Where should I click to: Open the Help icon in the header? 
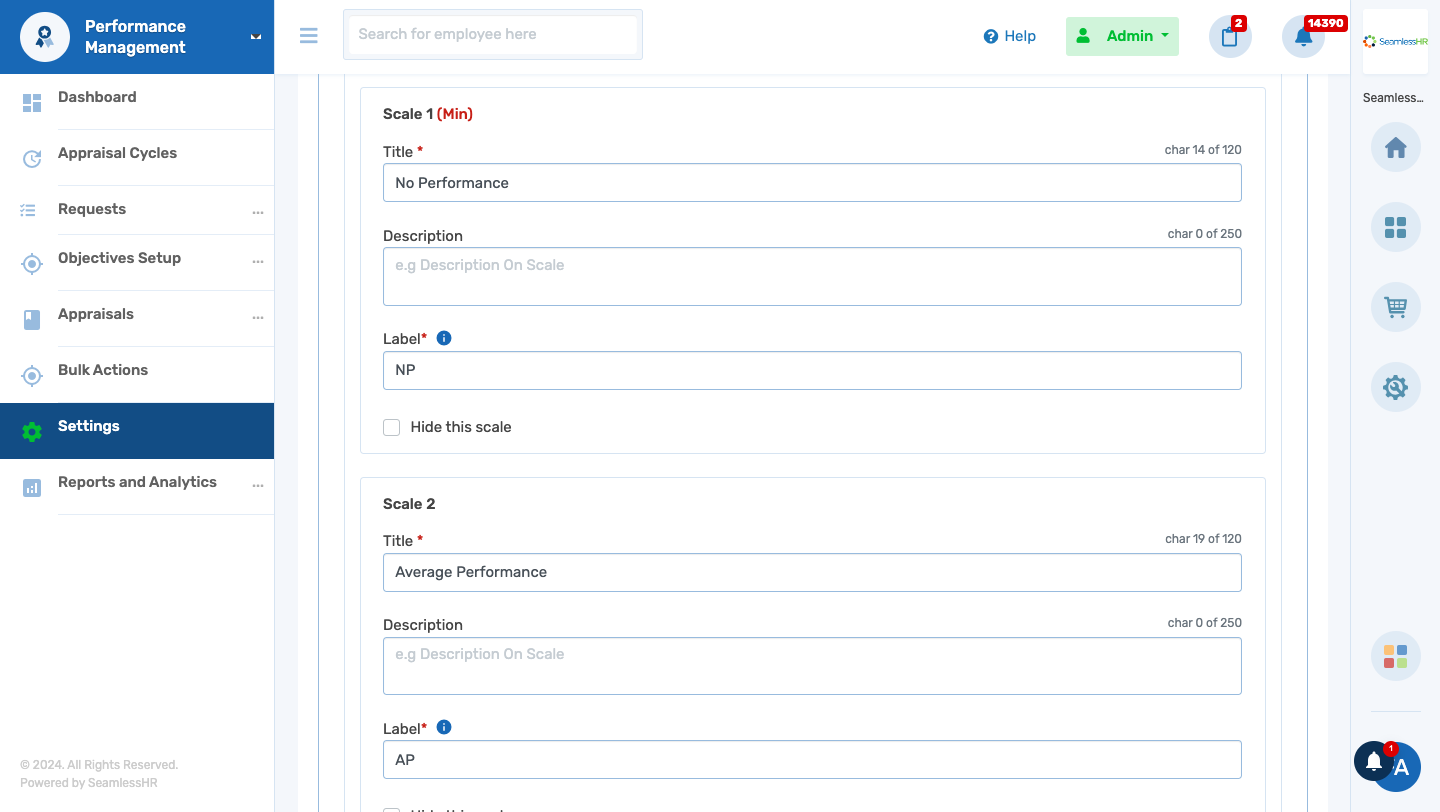(989, 36)
